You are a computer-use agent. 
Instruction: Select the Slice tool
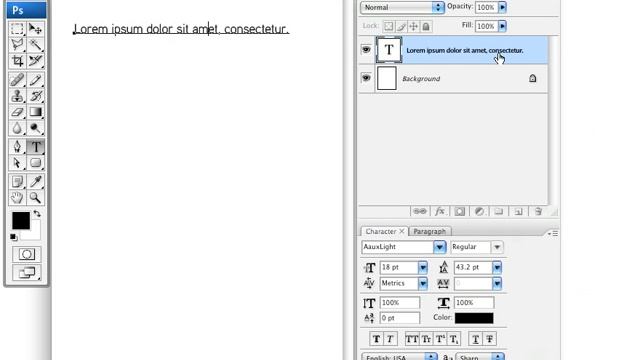(36, 61)
